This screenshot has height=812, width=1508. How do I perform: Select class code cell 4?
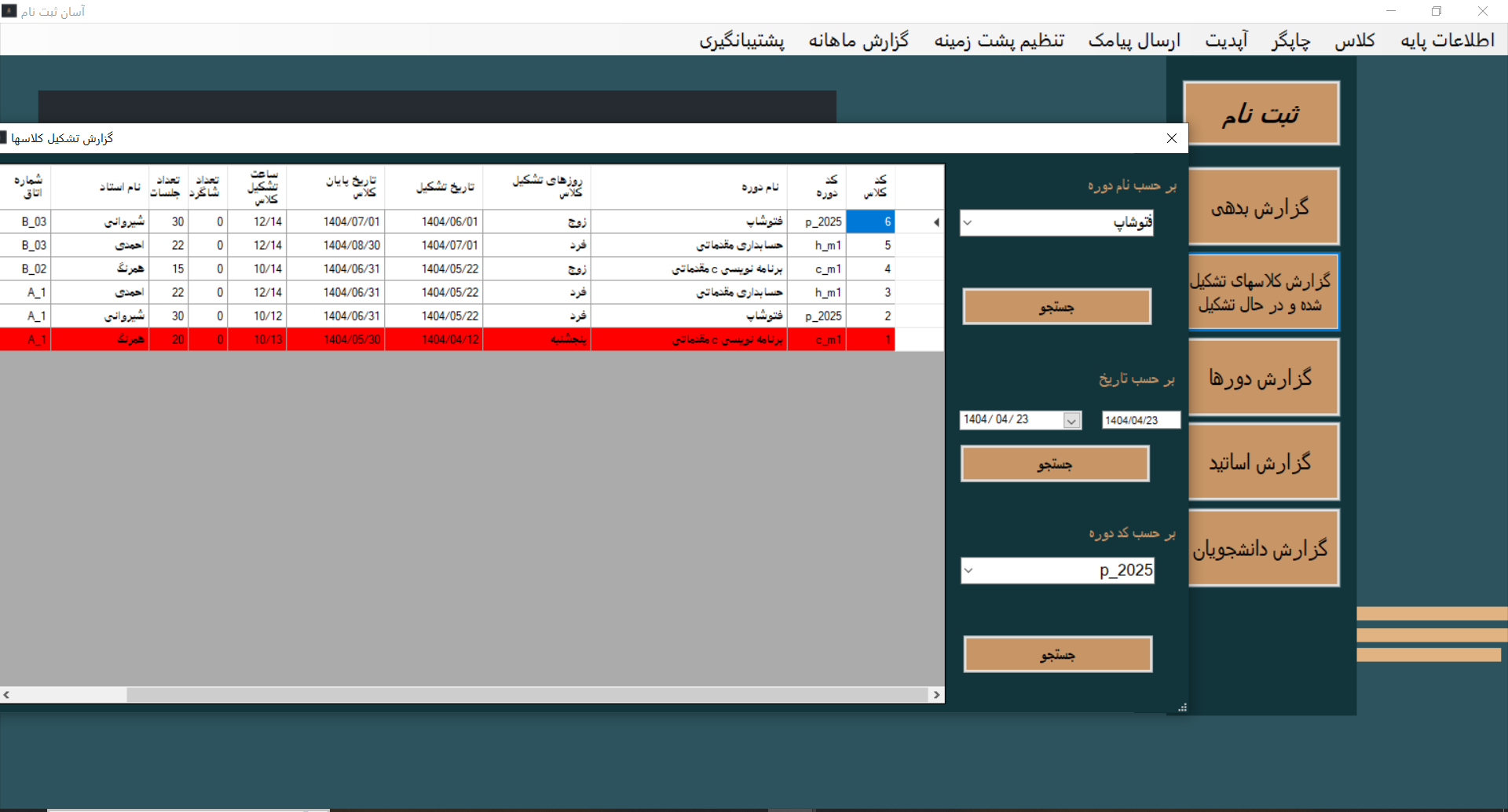point(870,269)
